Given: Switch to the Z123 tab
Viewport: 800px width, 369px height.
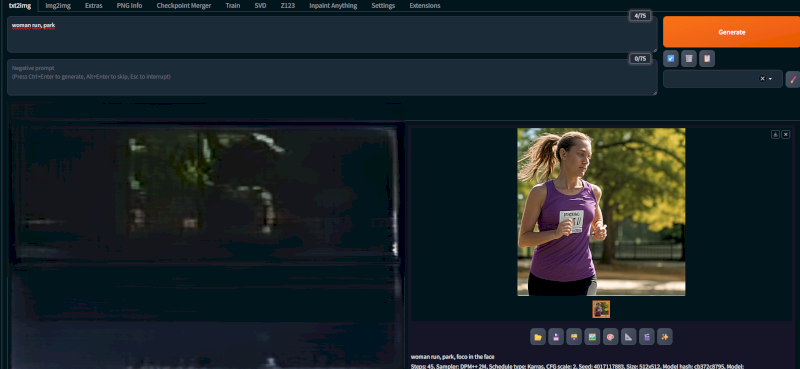Looking at the screenshot, I should click(287, 6).
